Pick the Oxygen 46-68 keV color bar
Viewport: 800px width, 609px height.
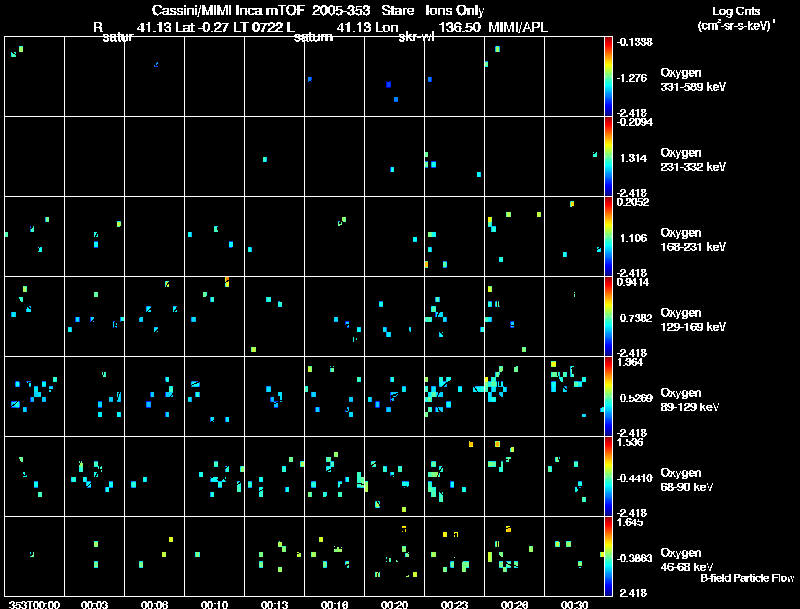coord(608,556)
